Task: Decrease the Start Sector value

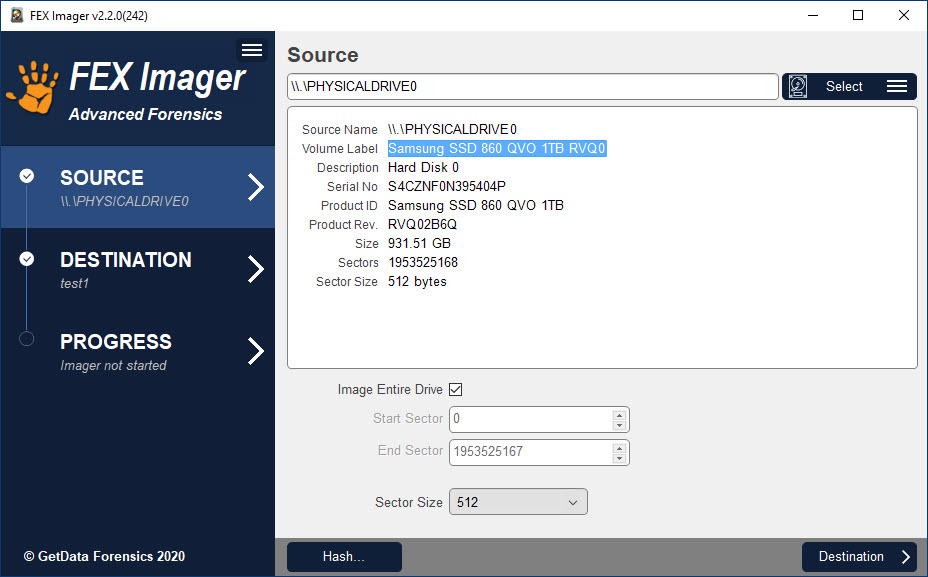Action: pos(619,425)
